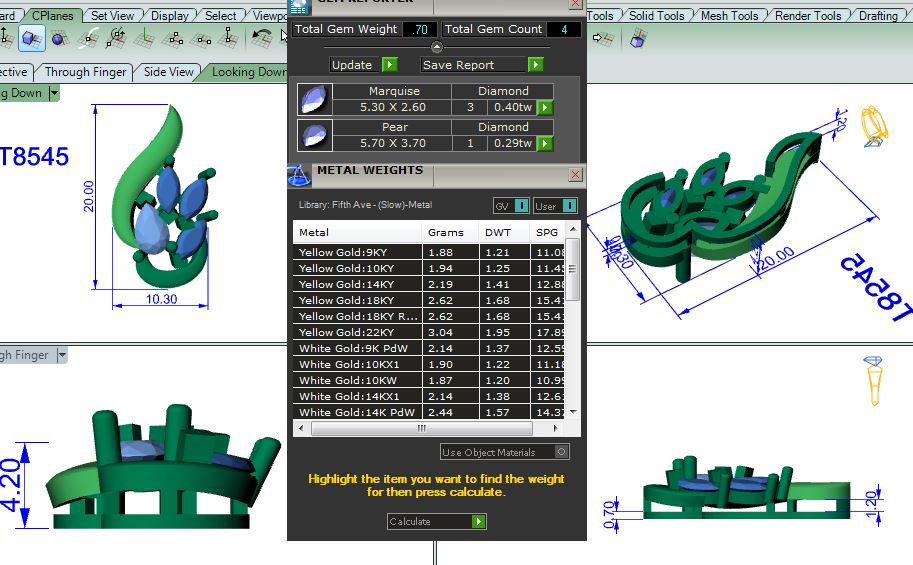Viewport: 913px width, 565px height.
Task: Switch to the Side View tab
Action: pos(168,72)
